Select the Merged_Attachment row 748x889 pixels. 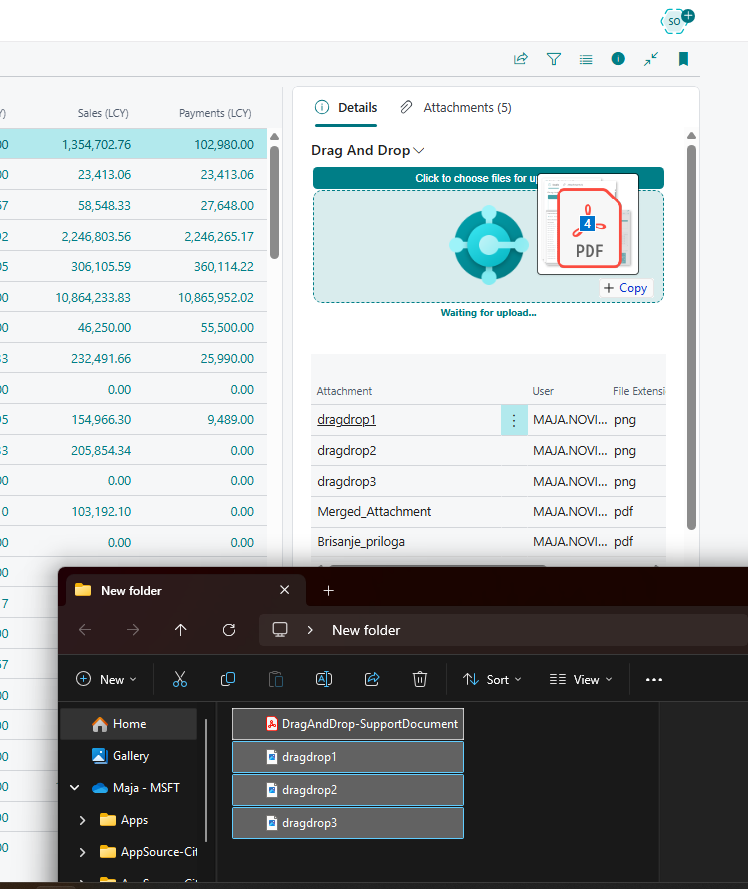(488, 511)
